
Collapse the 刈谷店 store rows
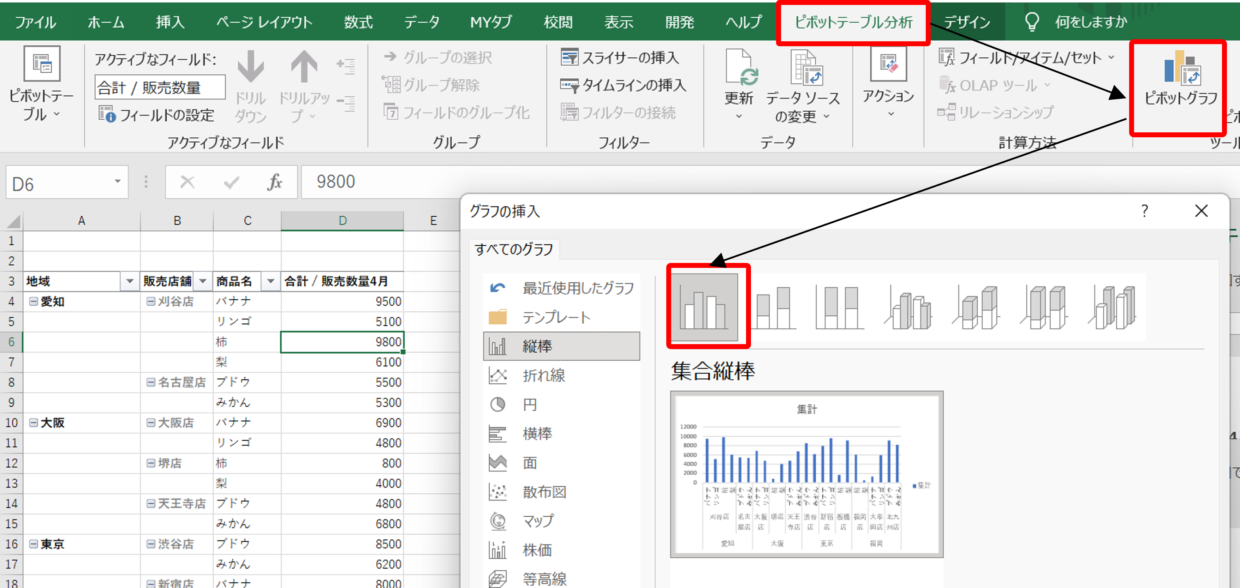pos(151,301)
